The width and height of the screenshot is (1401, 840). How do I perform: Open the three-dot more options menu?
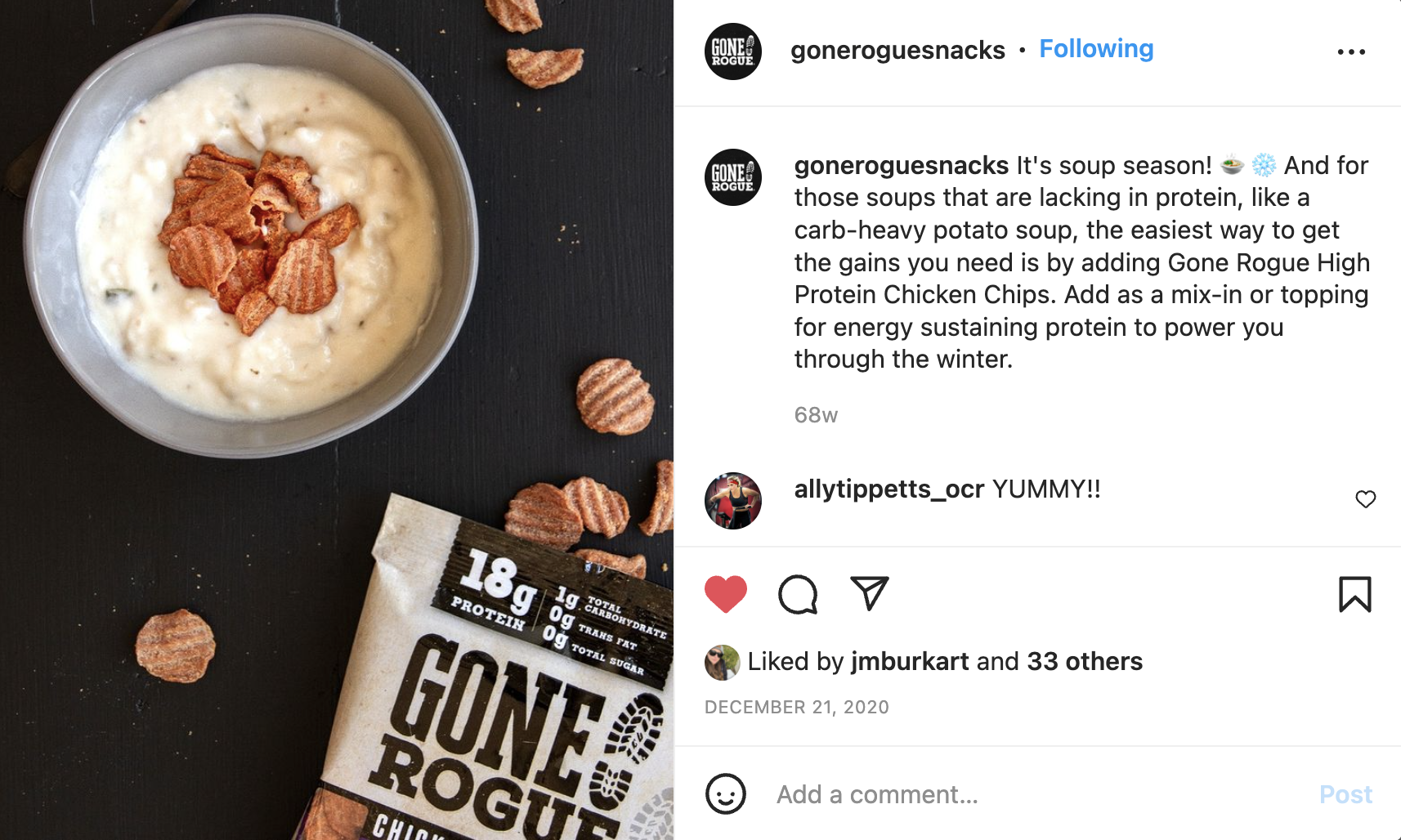click(1351, 51)
